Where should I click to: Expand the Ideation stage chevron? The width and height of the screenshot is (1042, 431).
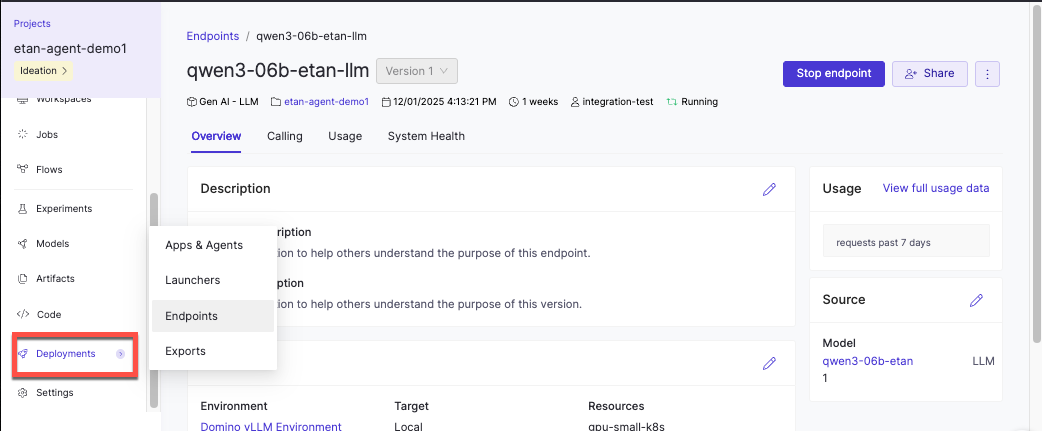(x=64, y=70)
